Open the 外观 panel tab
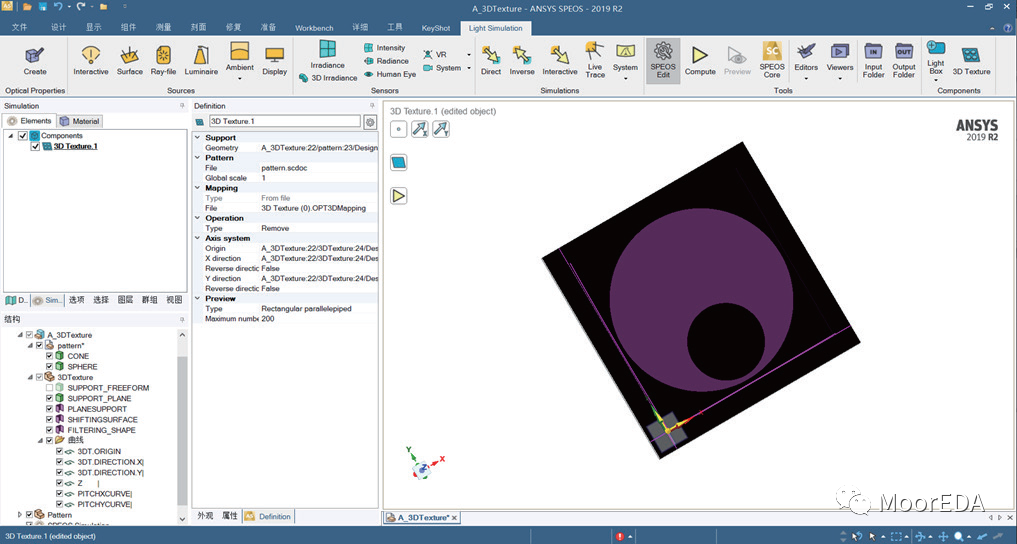 (x=205, y=516)
